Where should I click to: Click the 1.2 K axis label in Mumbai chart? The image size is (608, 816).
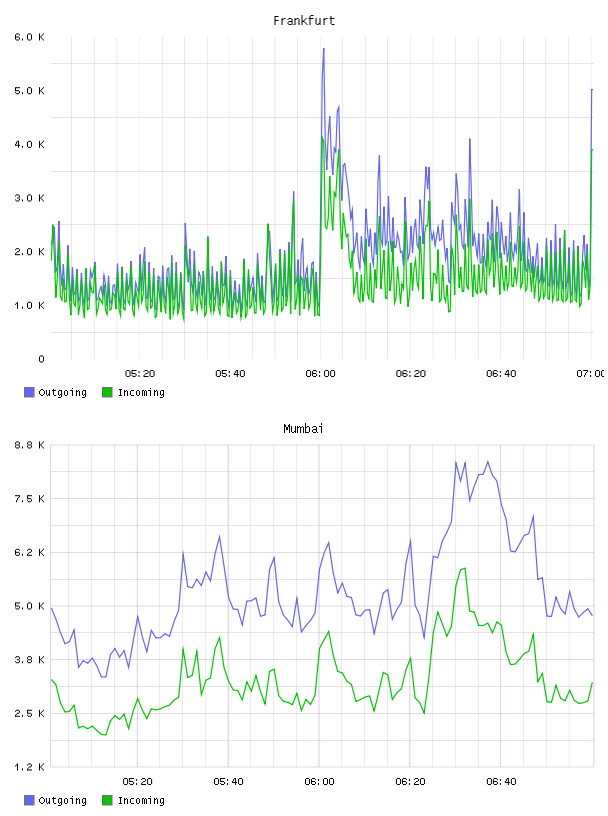click(30, 767)
